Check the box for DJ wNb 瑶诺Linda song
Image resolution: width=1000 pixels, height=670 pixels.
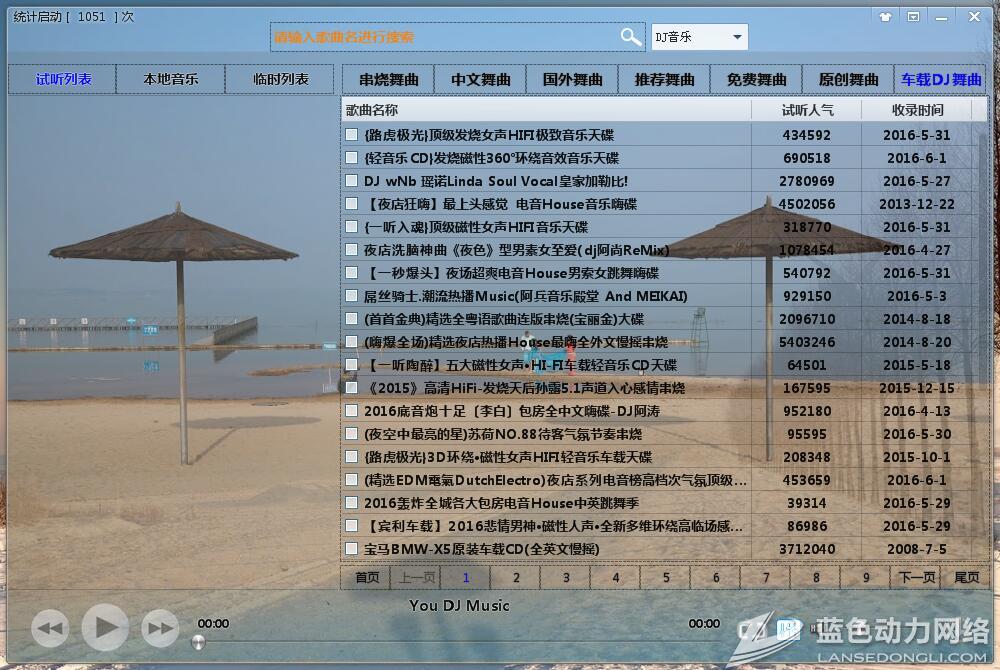tap(351, 181)
